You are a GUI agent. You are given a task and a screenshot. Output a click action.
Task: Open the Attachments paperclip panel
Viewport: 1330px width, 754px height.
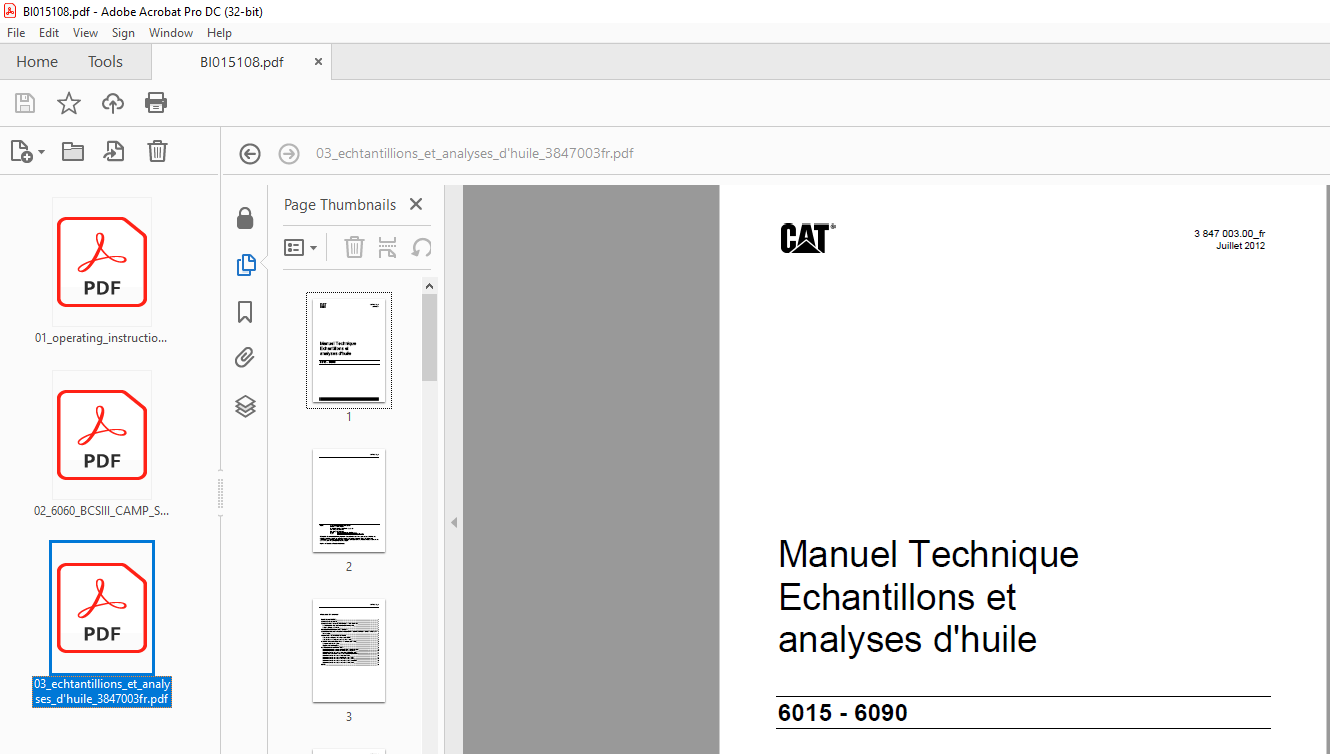coord(245,358)
